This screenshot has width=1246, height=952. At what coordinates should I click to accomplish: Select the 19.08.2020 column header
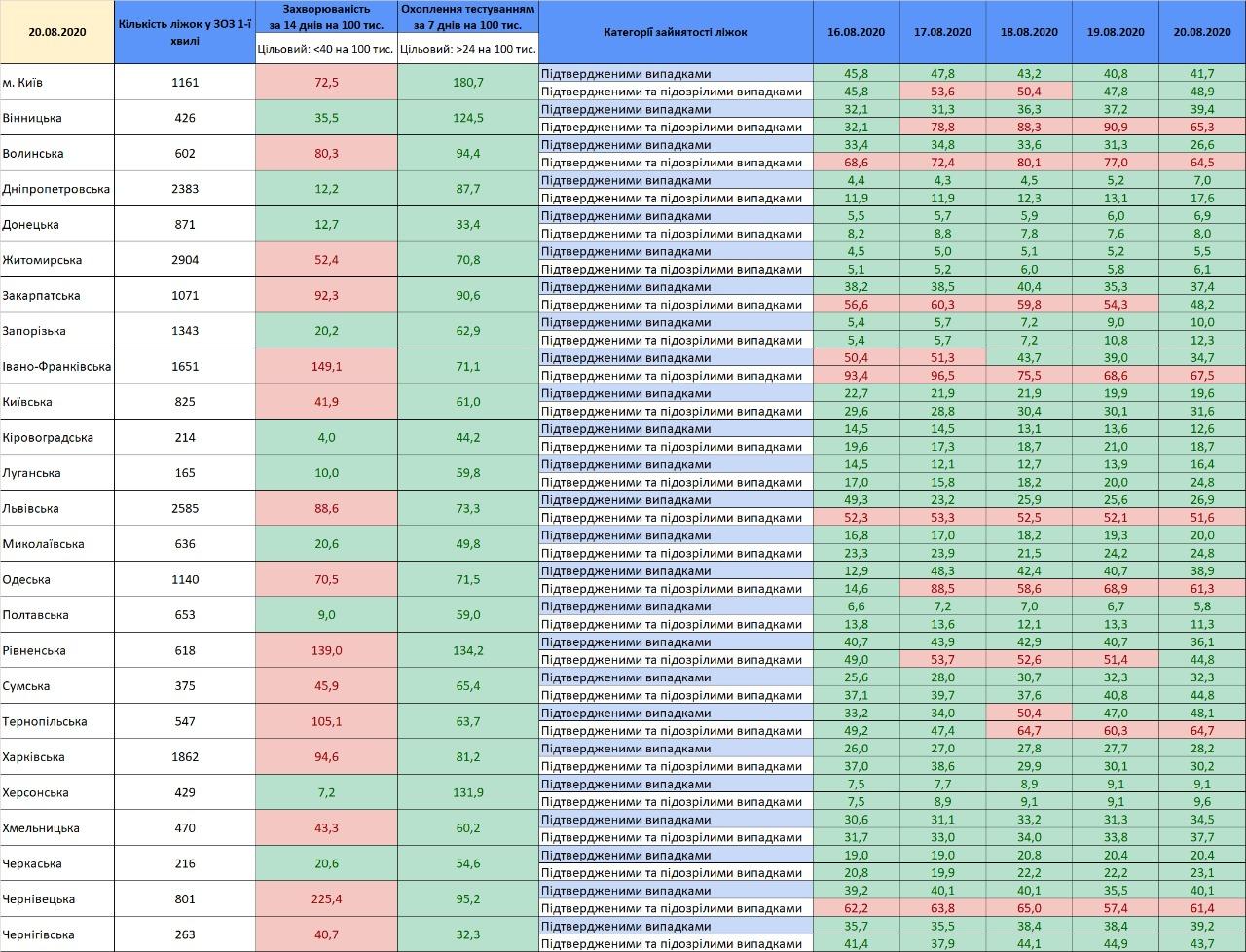1116,32
